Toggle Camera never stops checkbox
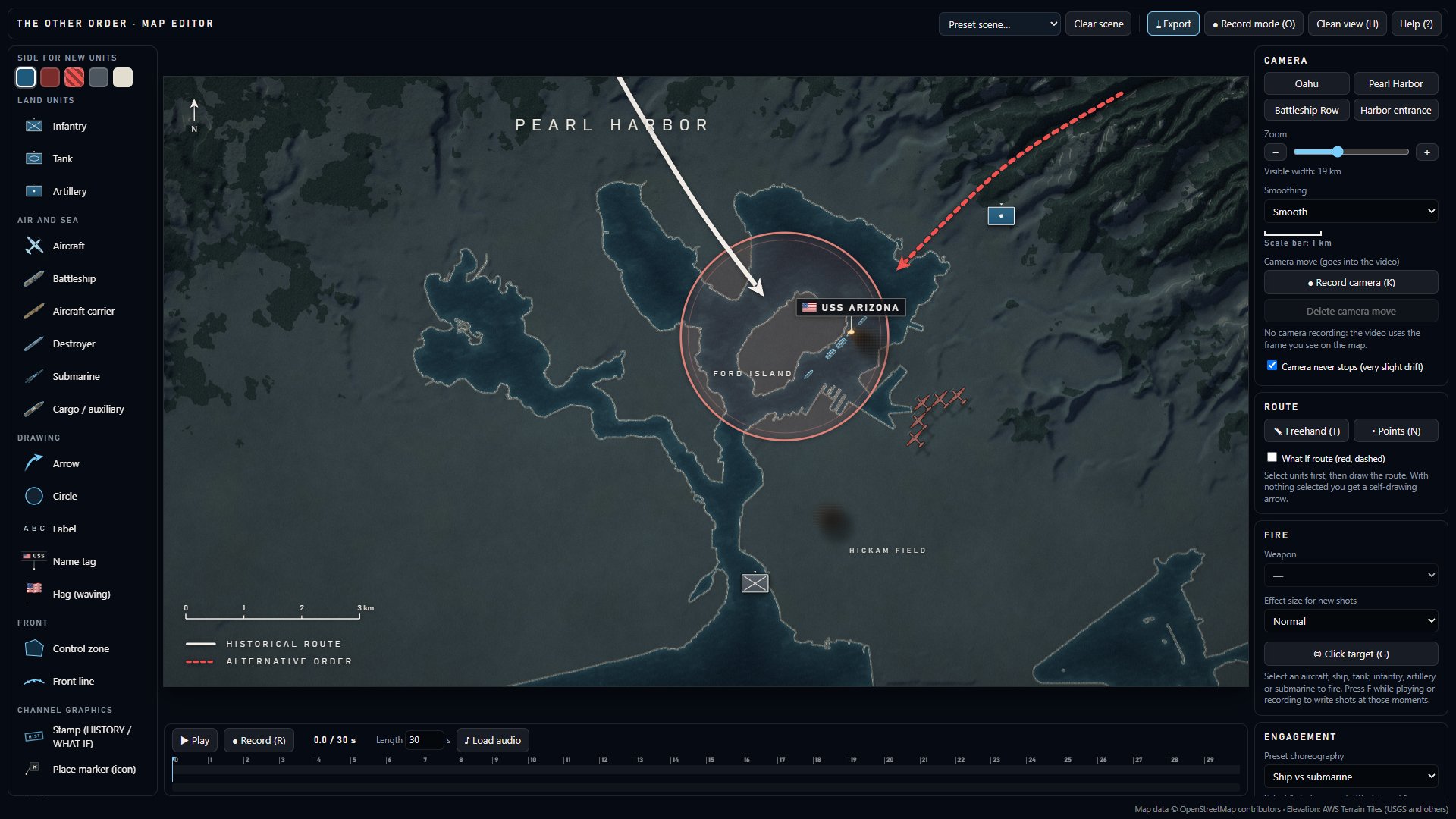The image size is (1456, 819). (x=1272, y=366)
